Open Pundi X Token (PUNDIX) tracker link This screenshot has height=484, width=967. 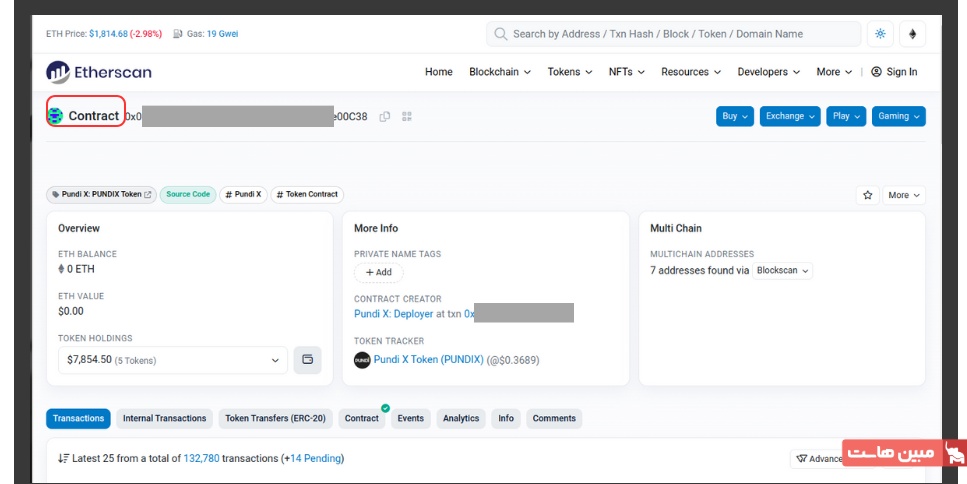[x=429, y=359]
